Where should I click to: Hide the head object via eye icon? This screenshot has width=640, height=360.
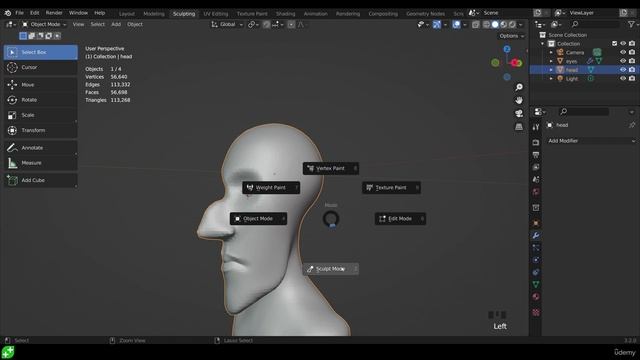tap(623, 70)
